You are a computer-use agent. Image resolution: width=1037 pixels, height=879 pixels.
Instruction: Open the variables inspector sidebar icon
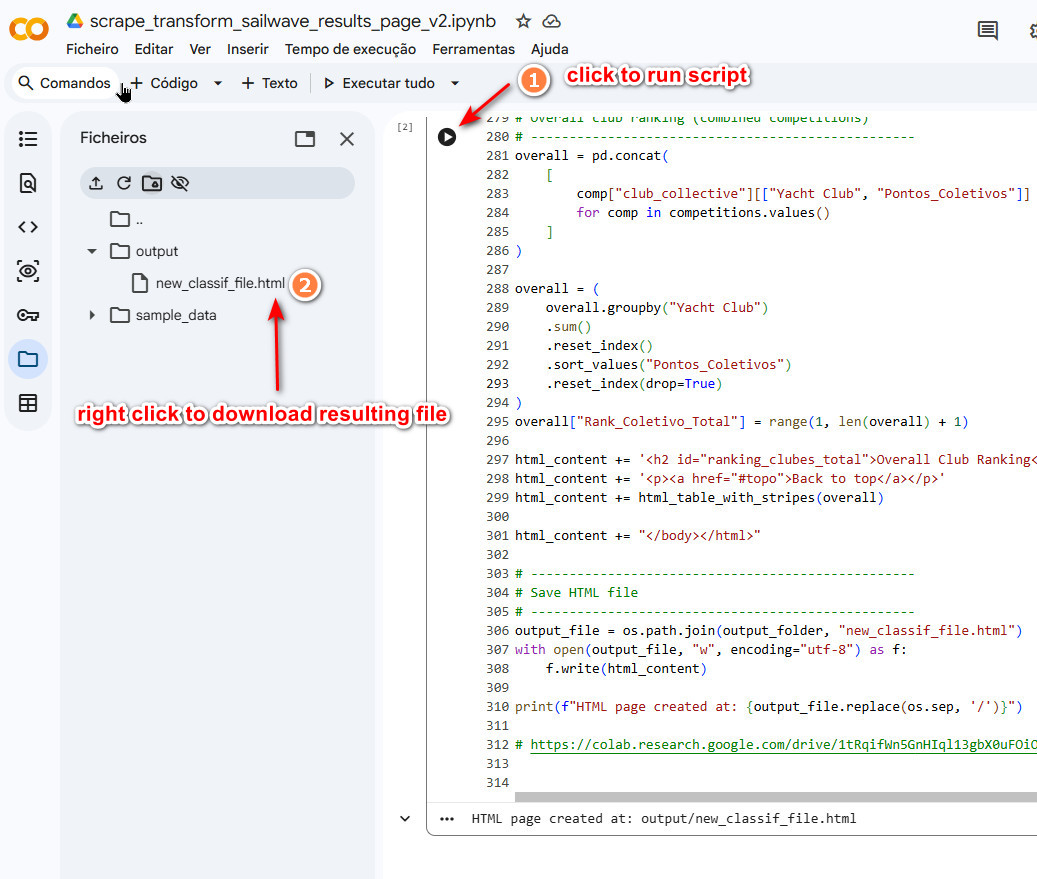(x=28, y=271)
